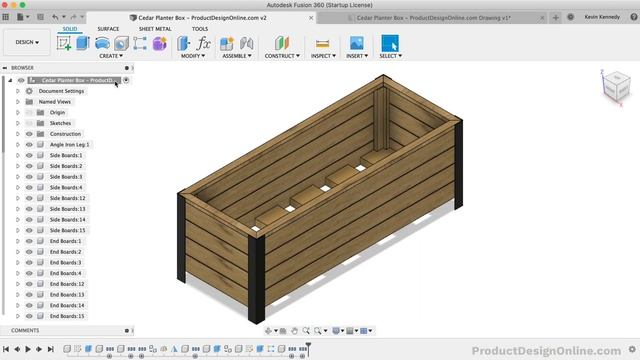640x360 pixels.
Task: Expand the Document Settings node
Action: click(18, 91)
